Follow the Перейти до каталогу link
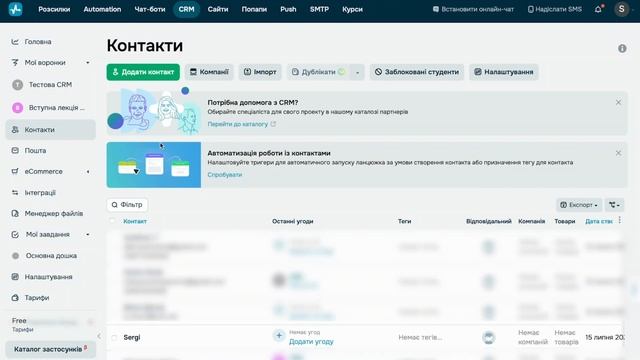The image size is (640, 360). click(242, 124)
